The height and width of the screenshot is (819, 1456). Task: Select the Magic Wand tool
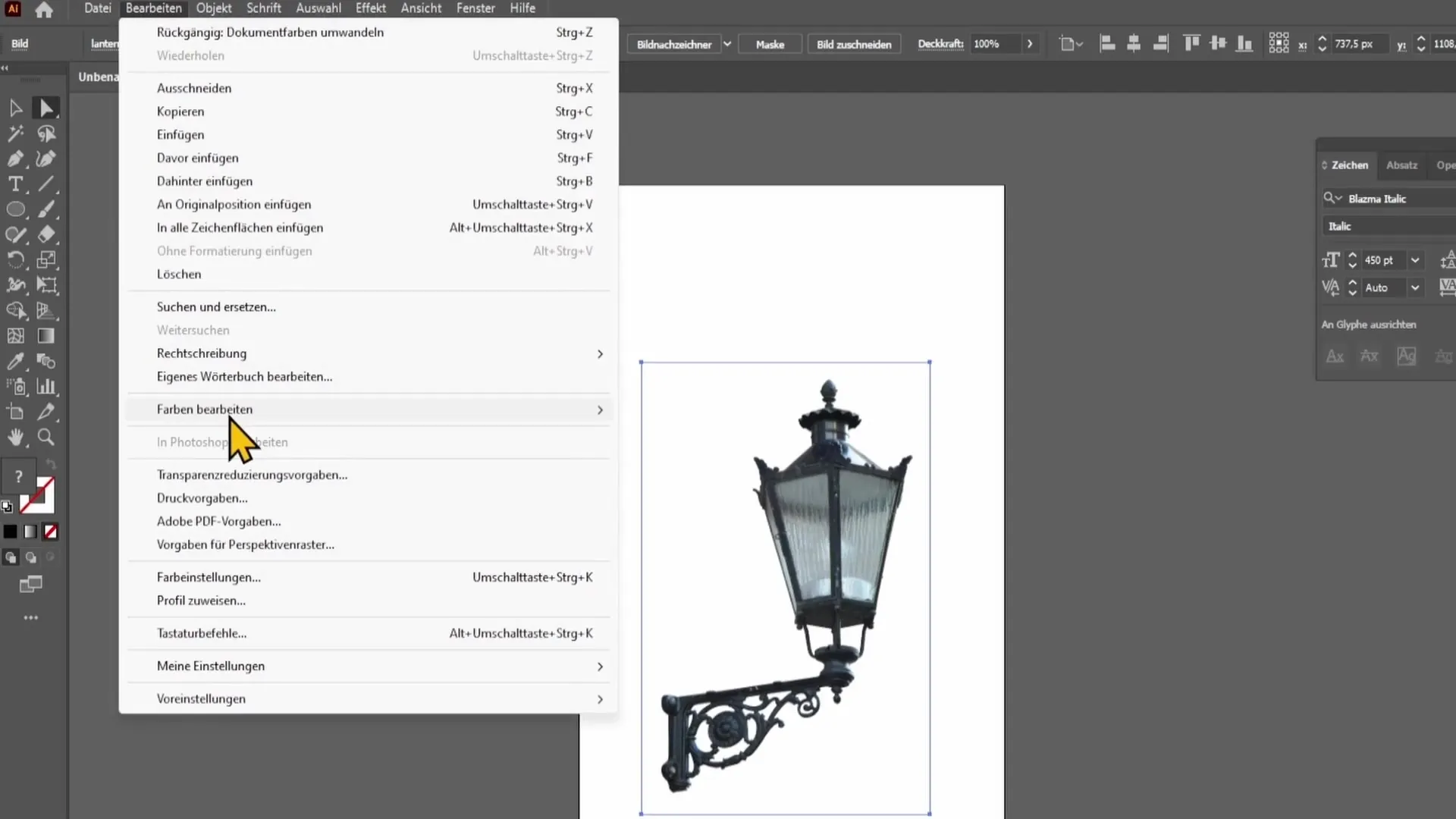coord(15,134)
